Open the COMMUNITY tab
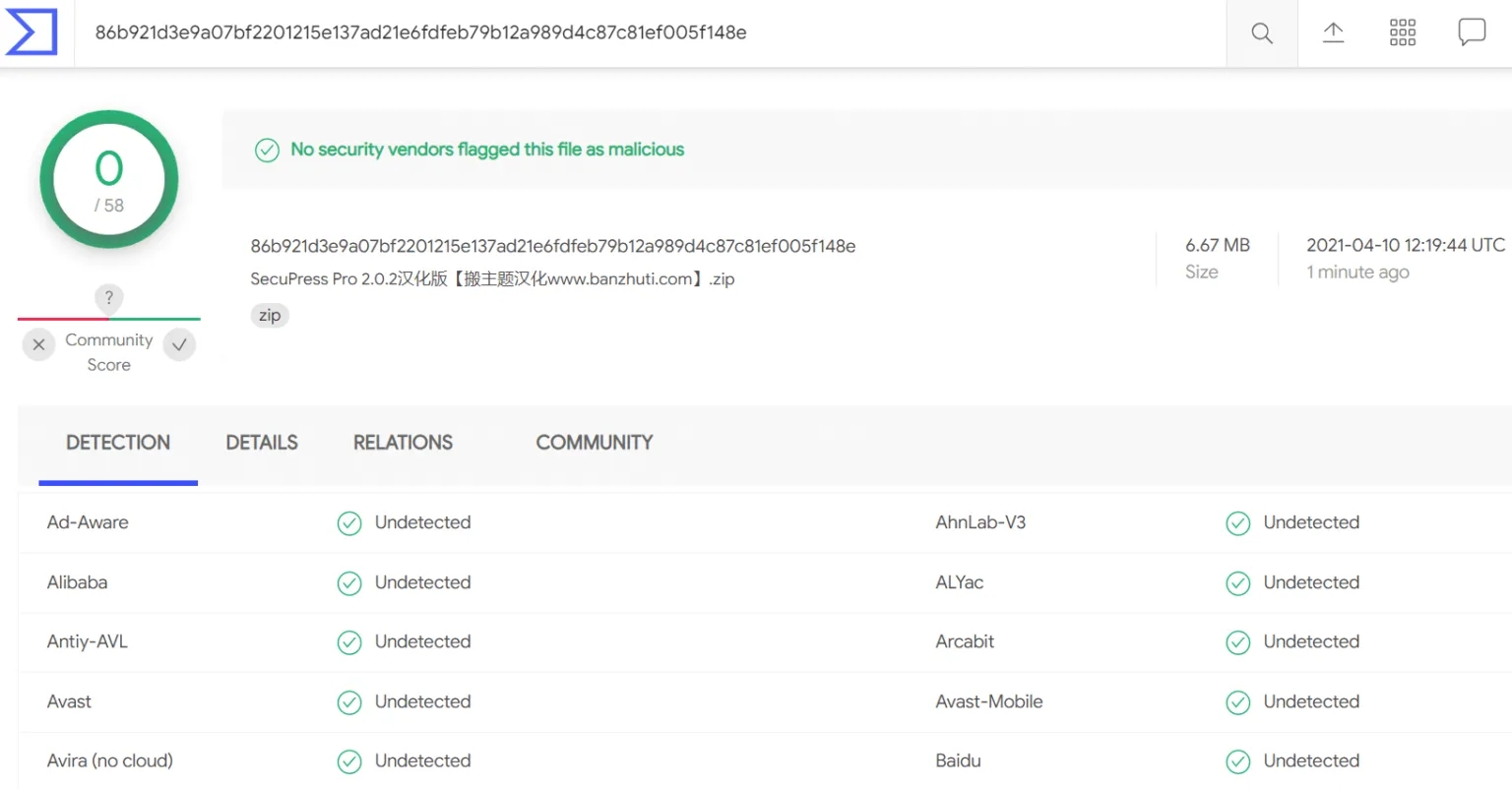The width and height of the screenshot is (1512, 789). tap(595, 443)
